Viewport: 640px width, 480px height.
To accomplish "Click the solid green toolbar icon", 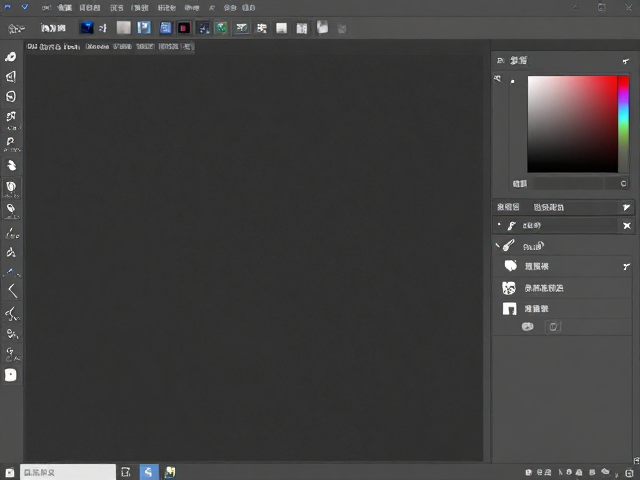I will point(221,28).
